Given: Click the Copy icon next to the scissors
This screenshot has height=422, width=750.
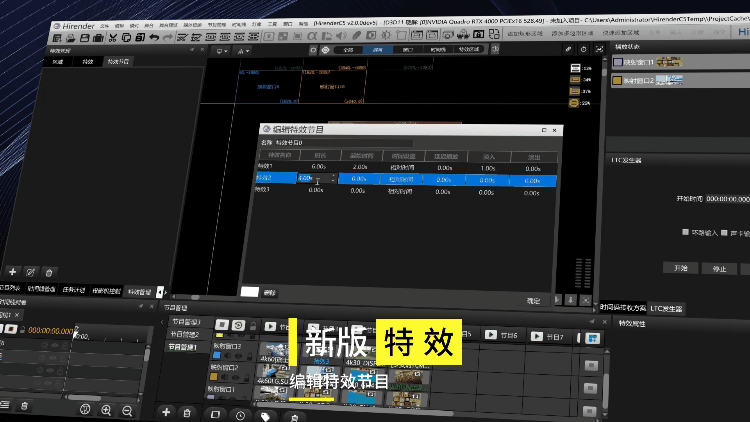Looking at the screenshot, I should (126, 37).
